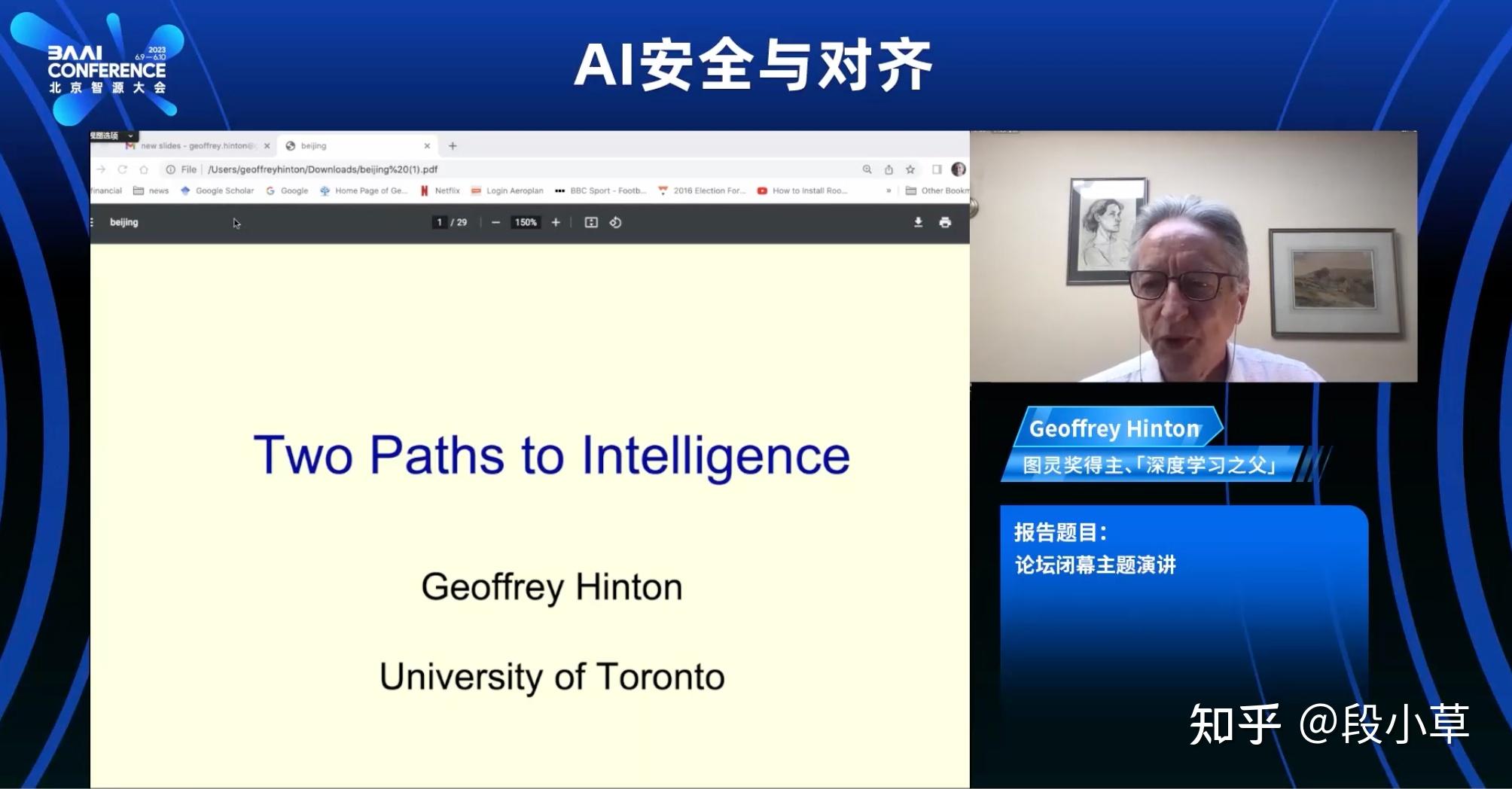Open the news bookmarks folder
The width and height of the screenshot is (1512, 789).
[x=151, y=190]
